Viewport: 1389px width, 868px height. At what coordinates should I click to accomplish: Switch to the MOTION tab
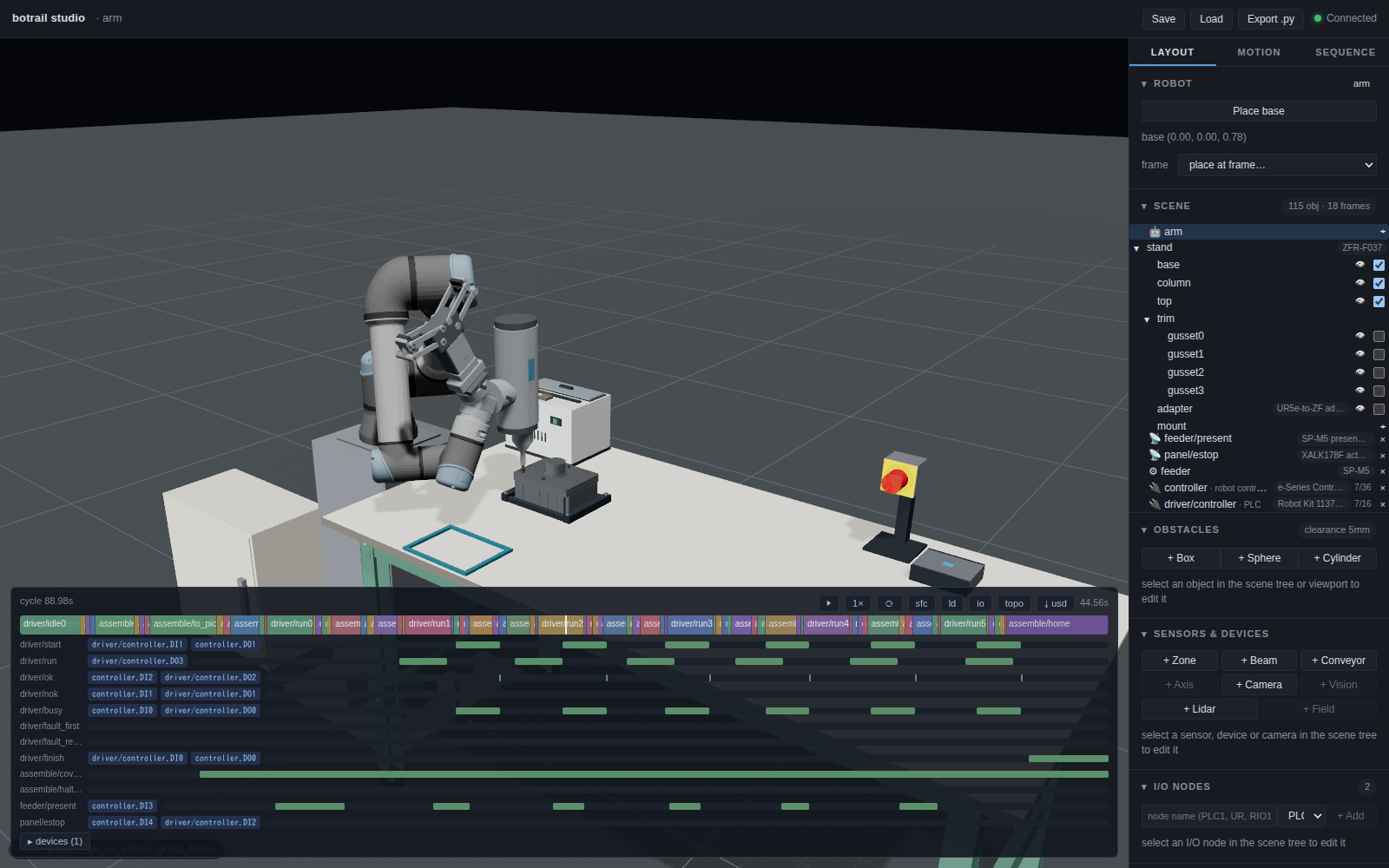pyautogui.click(x=1259, y=52)
